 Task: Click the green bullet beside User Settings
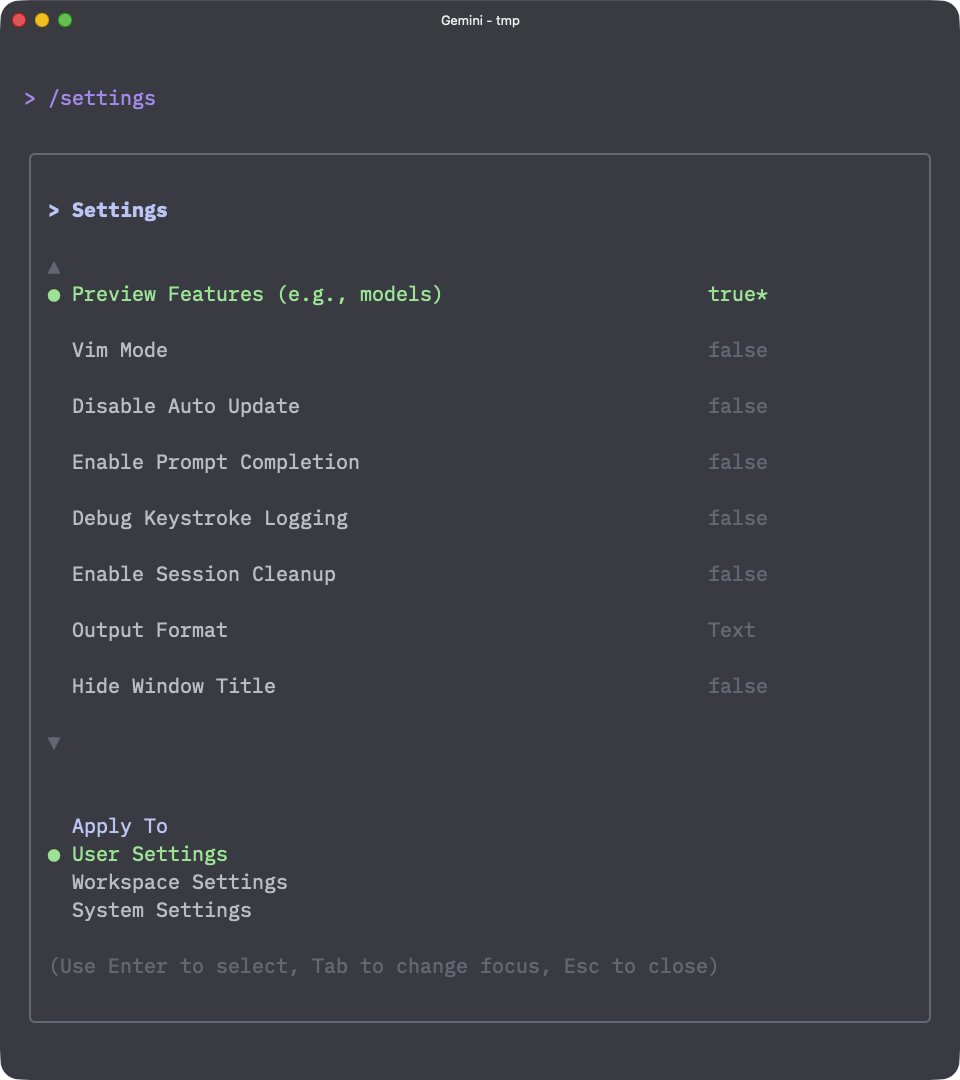54,855
